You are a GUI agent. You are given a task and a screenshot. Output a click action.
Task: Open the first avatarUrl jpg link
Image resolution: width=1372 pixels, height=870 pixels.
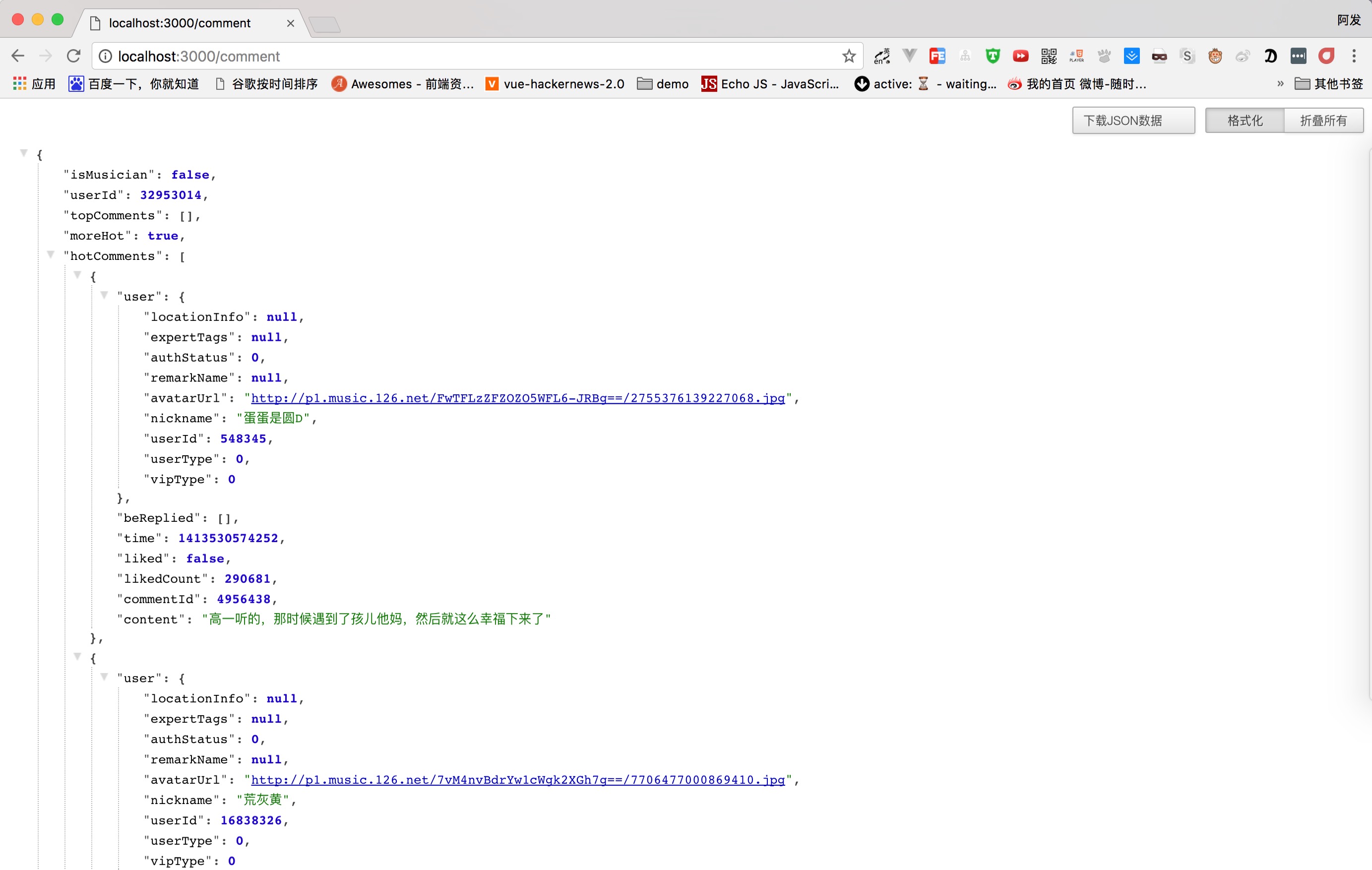[x=517, y=398]
